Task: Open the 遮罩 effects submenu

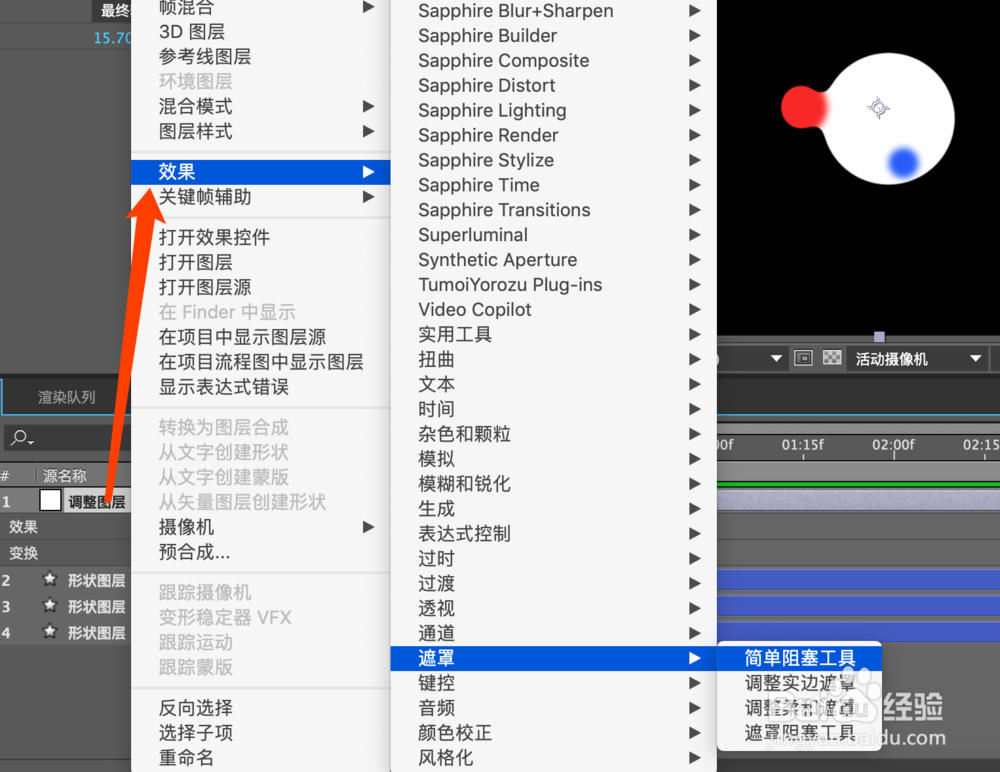Action: 554,658
